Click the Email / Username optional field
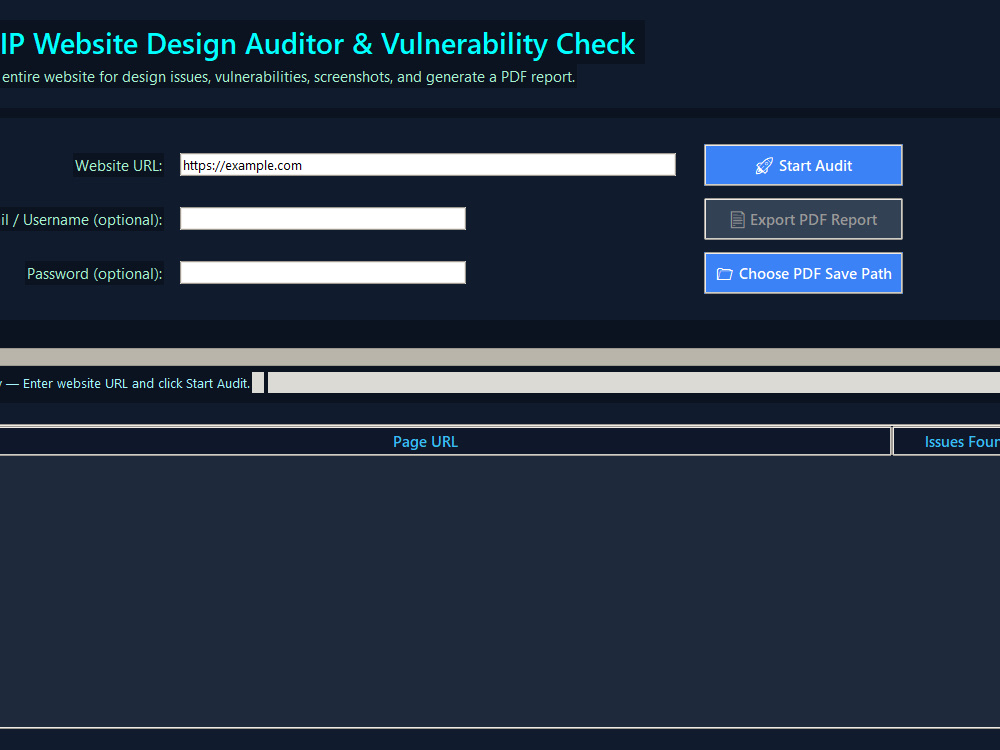Image resolution: width=1000 pixels, height=750 pixels. pyautogui.click(x=323, y=219)
